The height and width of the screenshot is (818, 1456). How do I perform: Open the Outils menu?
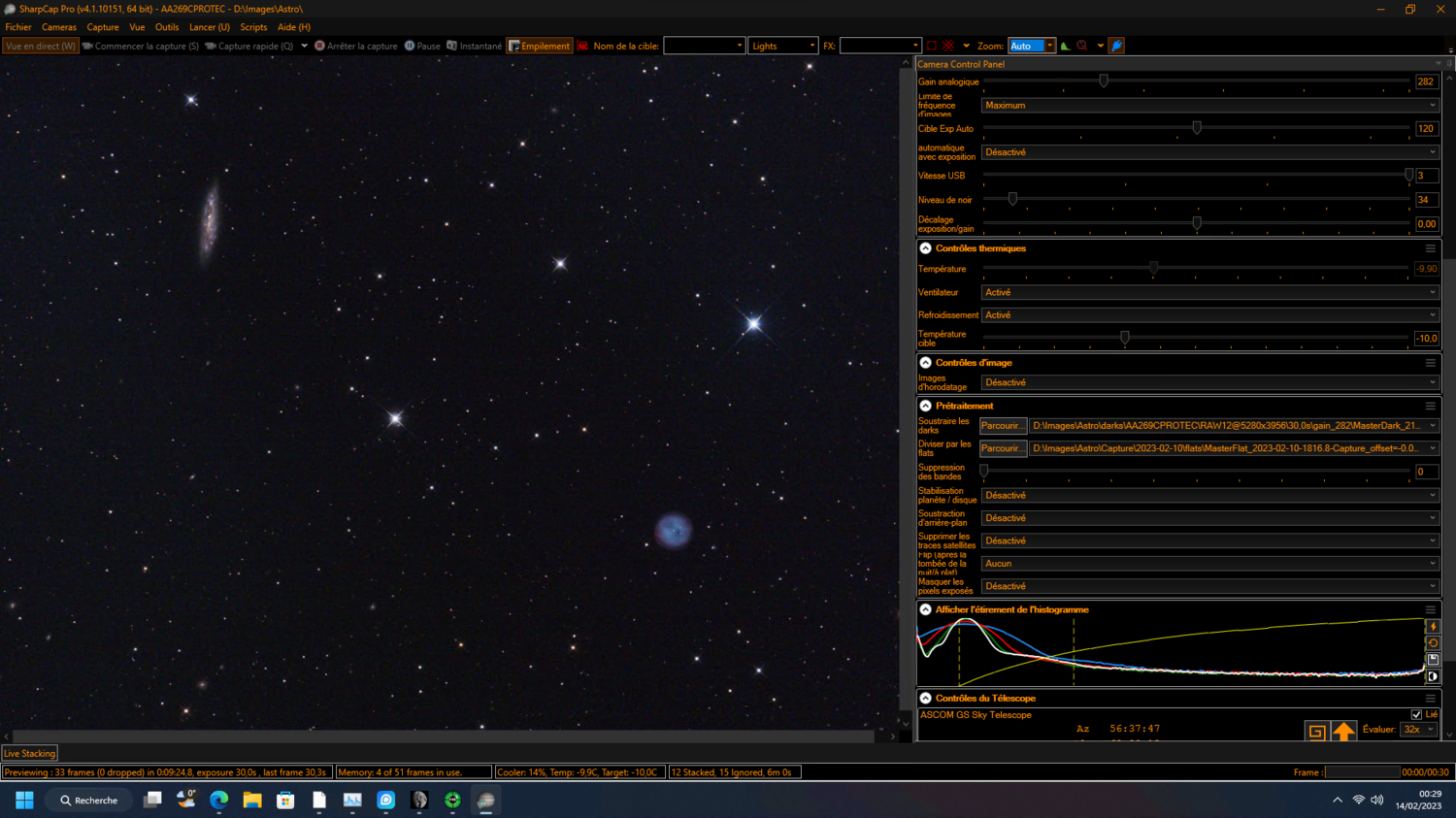[167, 27]
